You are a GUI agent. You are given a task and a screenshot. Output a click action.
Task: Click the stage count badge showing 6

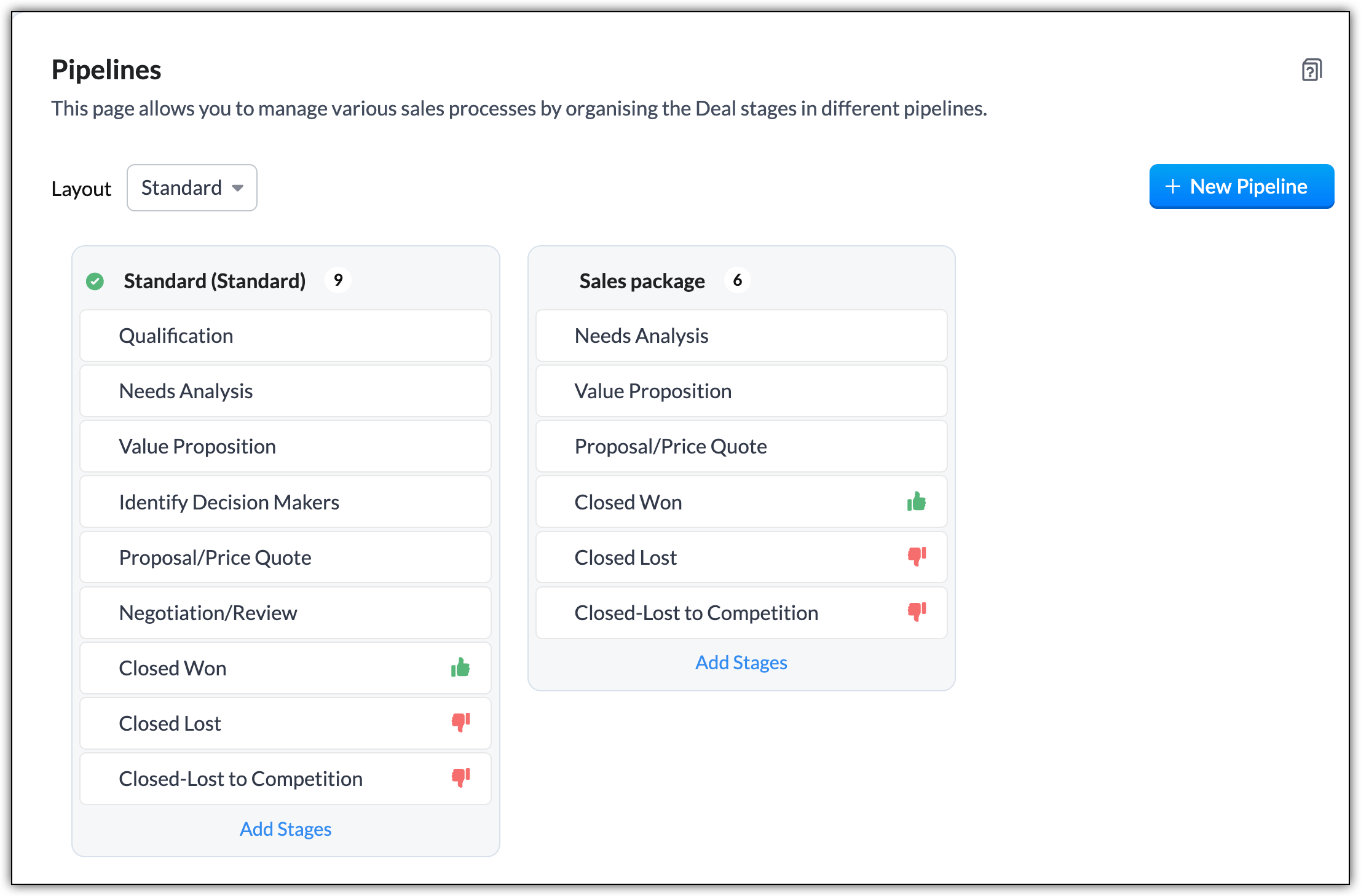[737, 280]
